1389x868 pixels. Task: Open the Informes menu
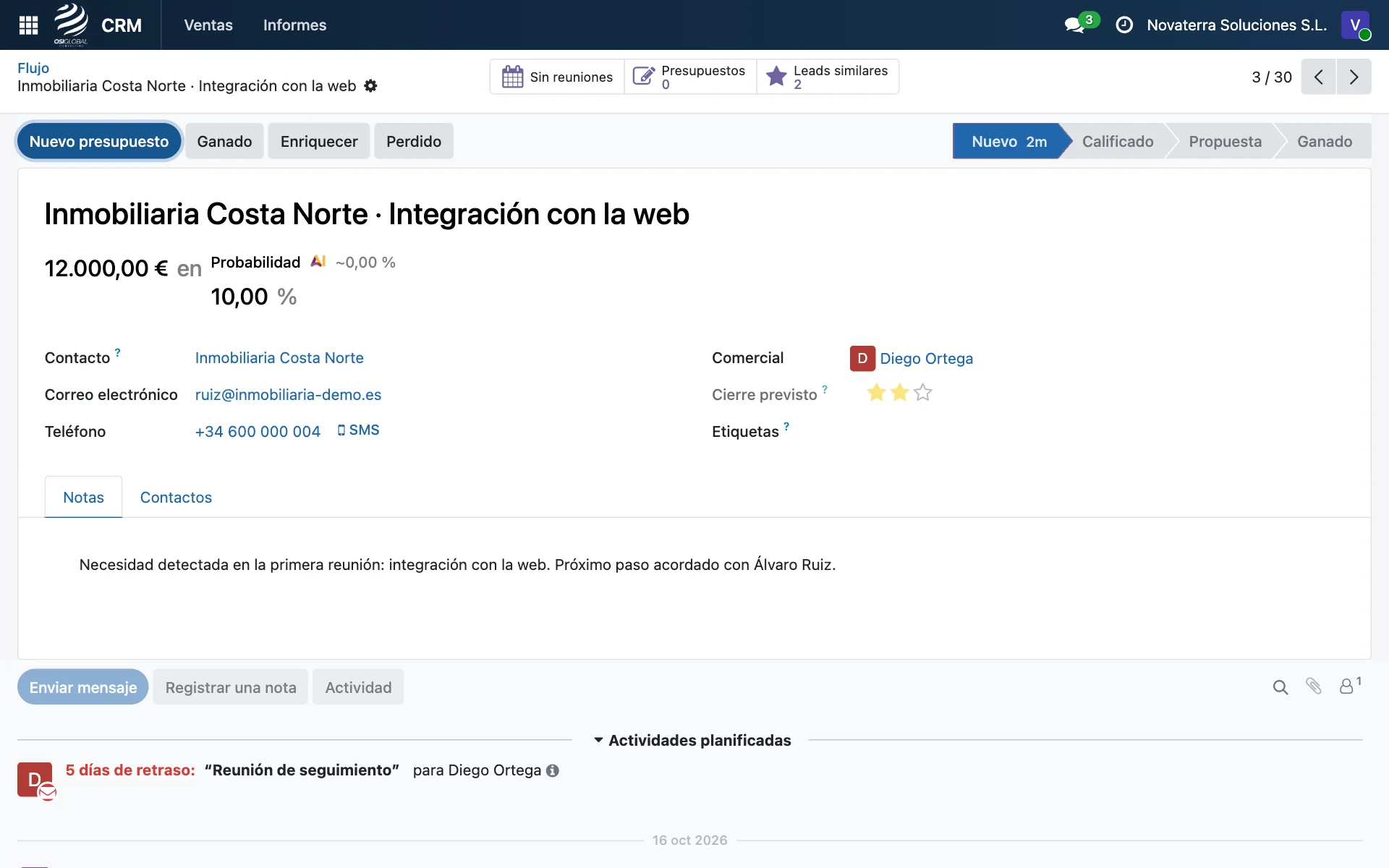click(x=294, y=25)
